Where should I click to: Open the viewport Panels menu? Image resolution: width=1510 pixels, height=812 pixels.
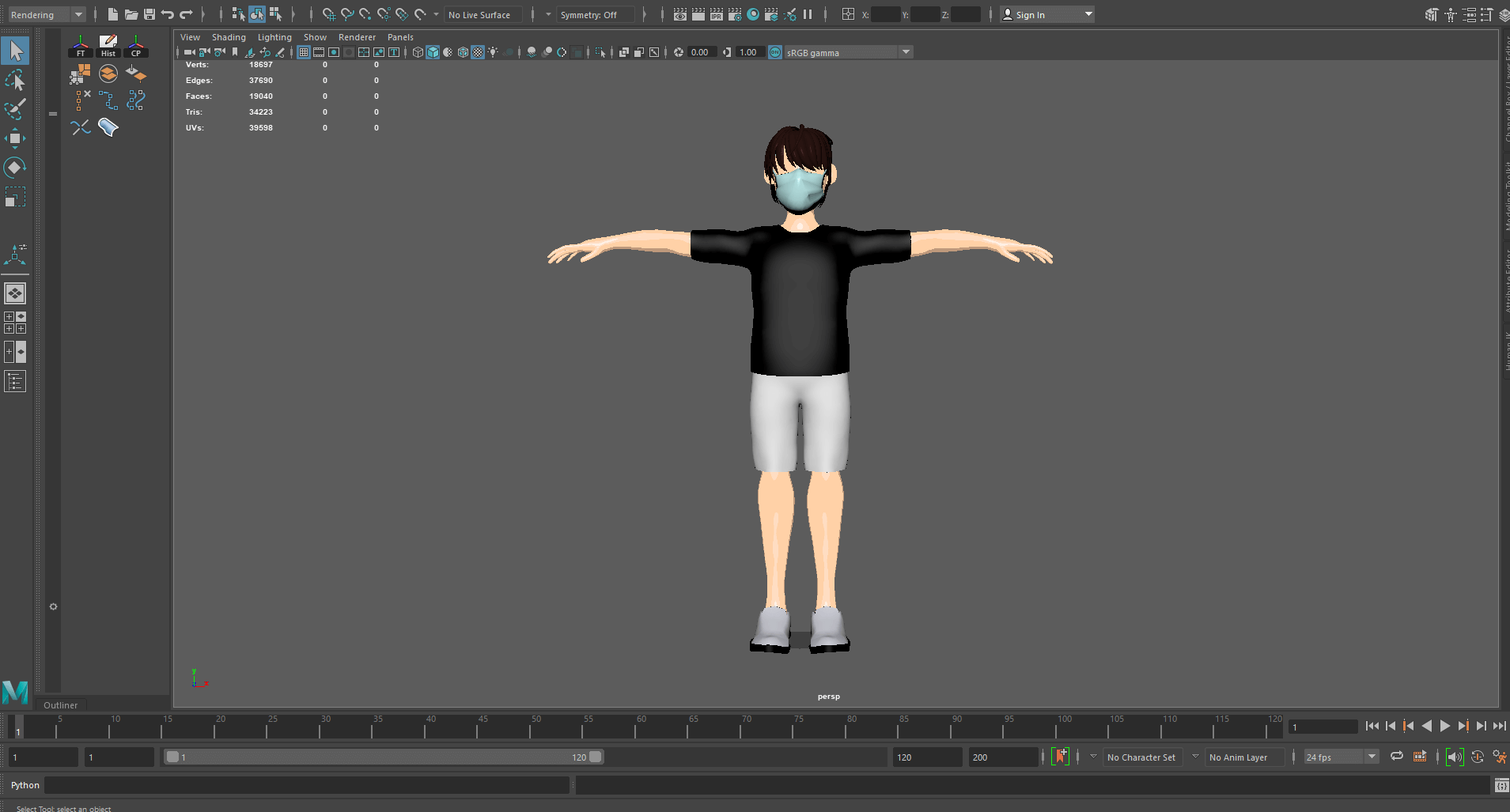click(x=400, y=37)
